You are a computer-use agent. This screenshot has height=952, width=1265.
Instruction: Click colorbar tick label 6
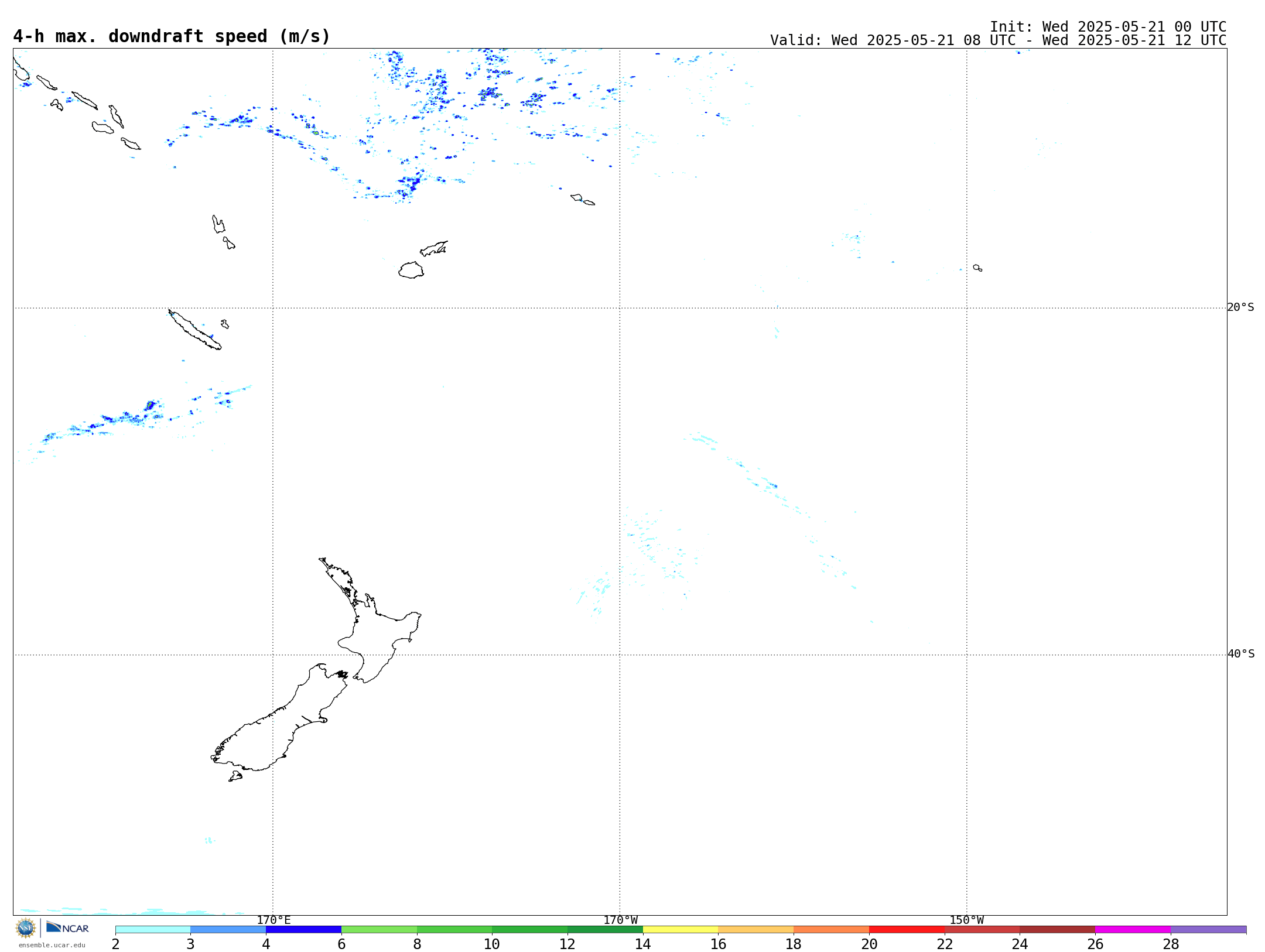coord(341,944)
